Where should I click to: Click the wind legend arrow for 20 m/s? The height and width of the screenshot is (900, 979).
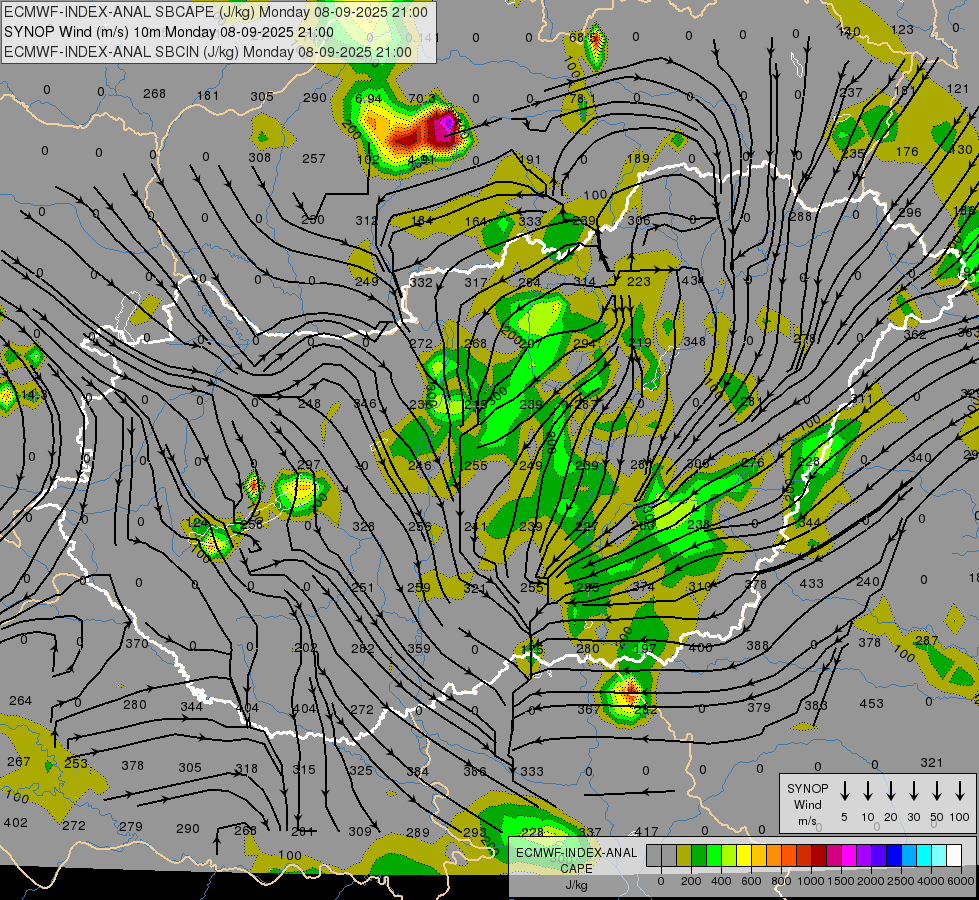tap(890, 791)
